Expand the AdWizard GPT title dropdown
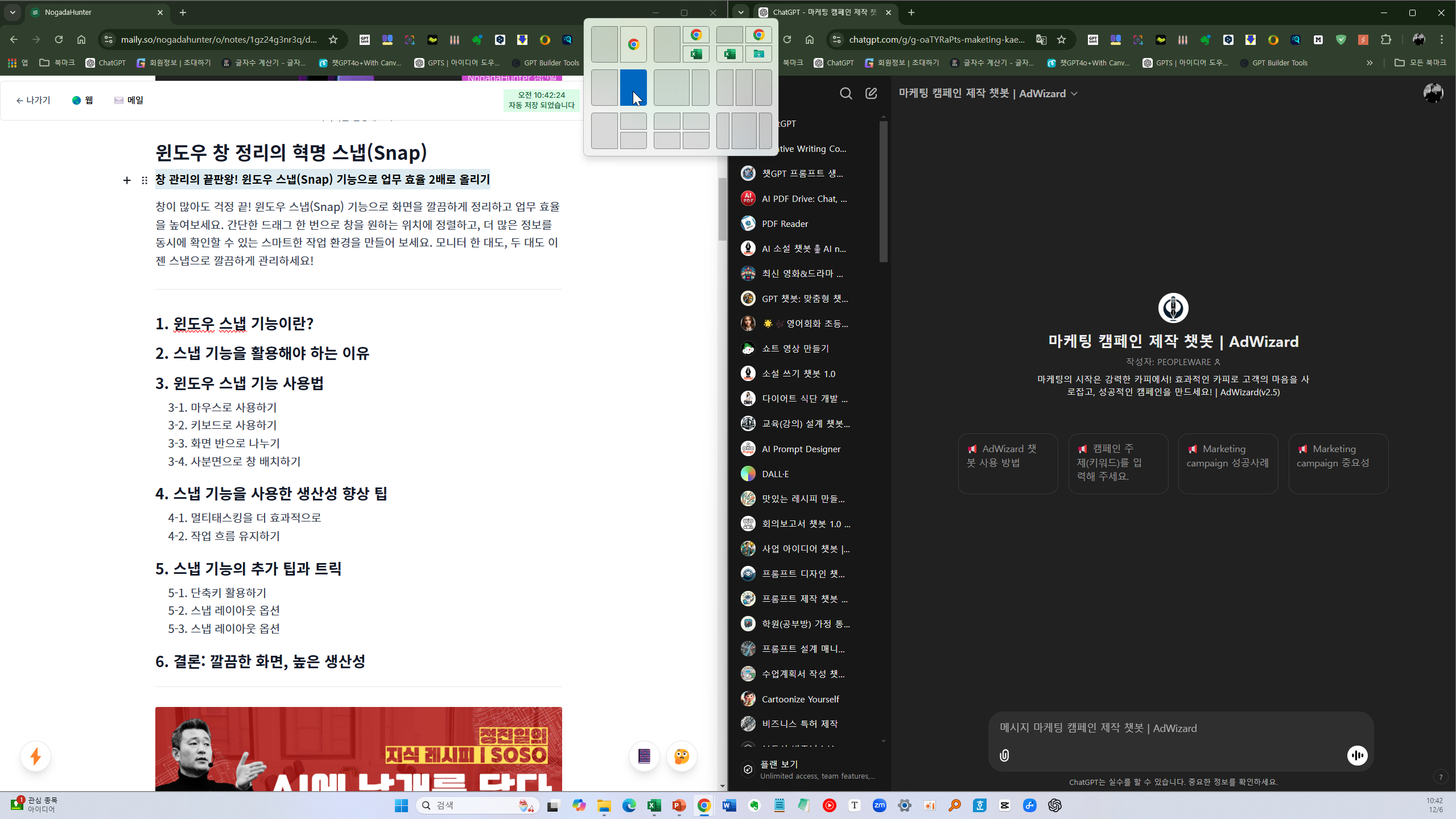The image size is (1456, 819). pyautogui.click(x=1074, y=94)
